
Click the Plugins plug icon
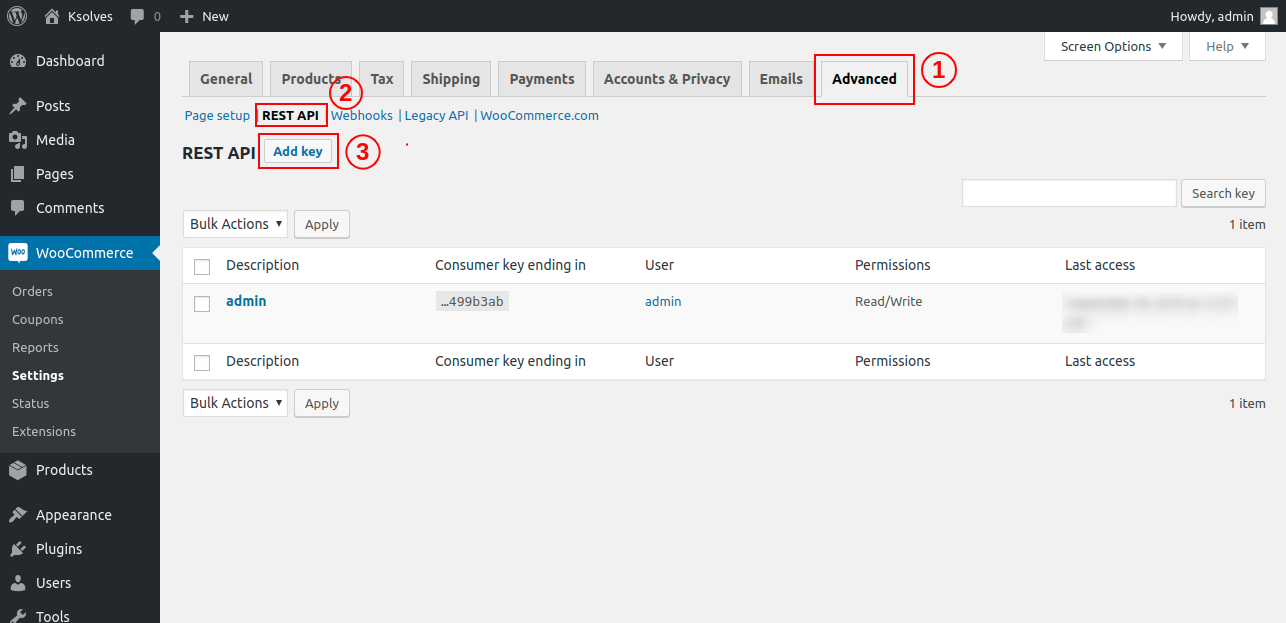click(18, 549)
